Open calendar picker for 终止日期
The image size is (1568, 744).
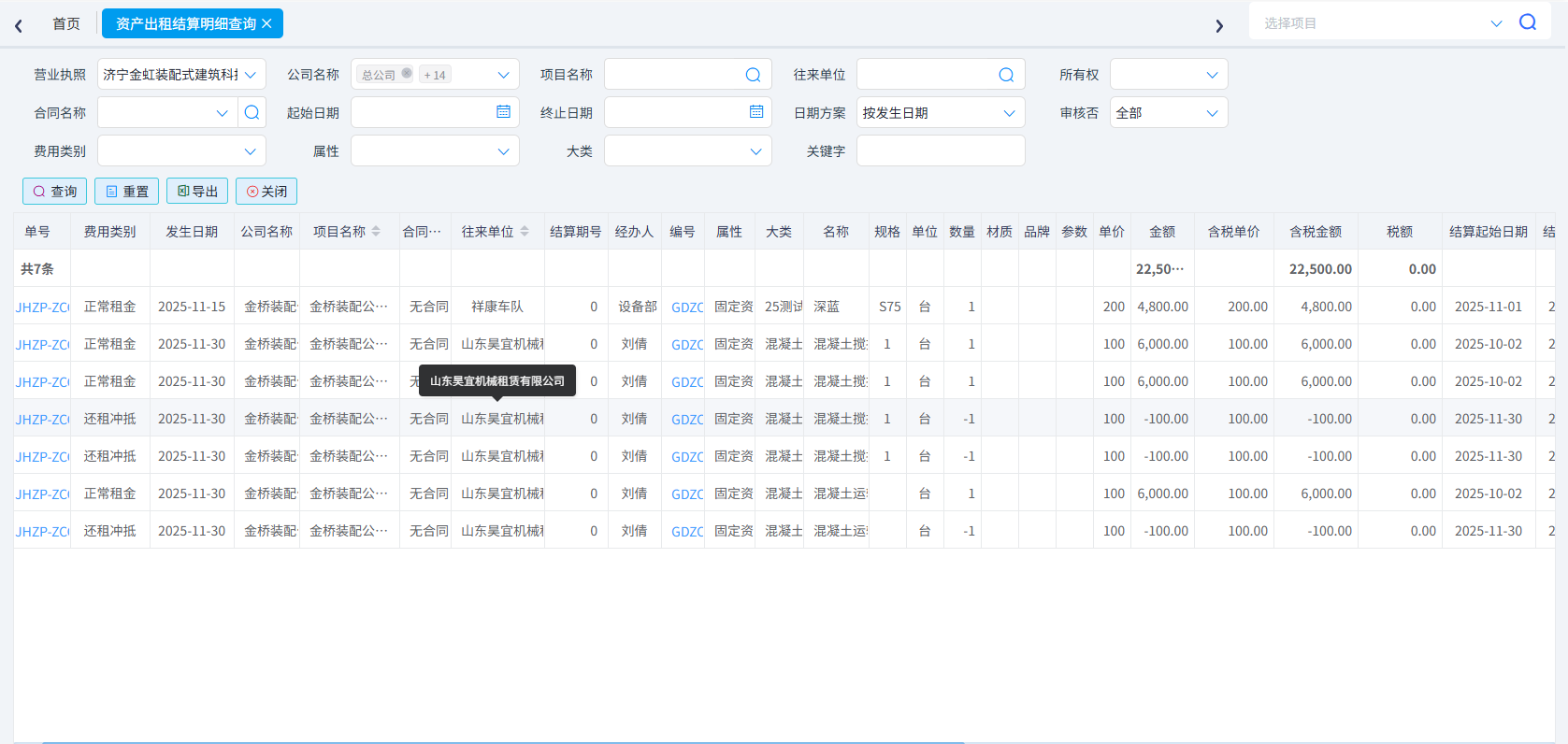[756, 112]
